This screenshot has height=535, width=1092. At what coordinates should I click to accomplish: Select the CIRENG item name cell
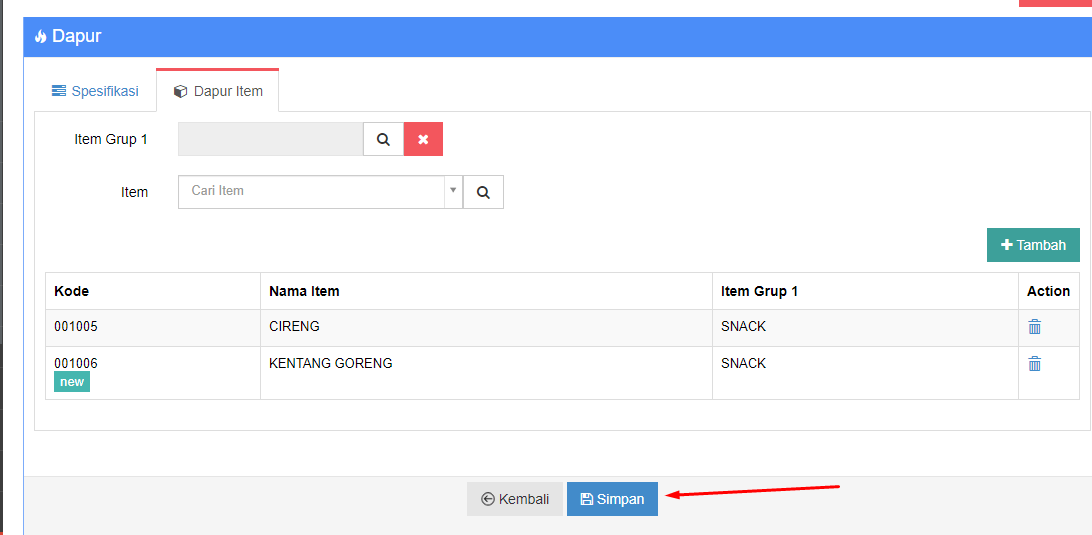point(487,328)
